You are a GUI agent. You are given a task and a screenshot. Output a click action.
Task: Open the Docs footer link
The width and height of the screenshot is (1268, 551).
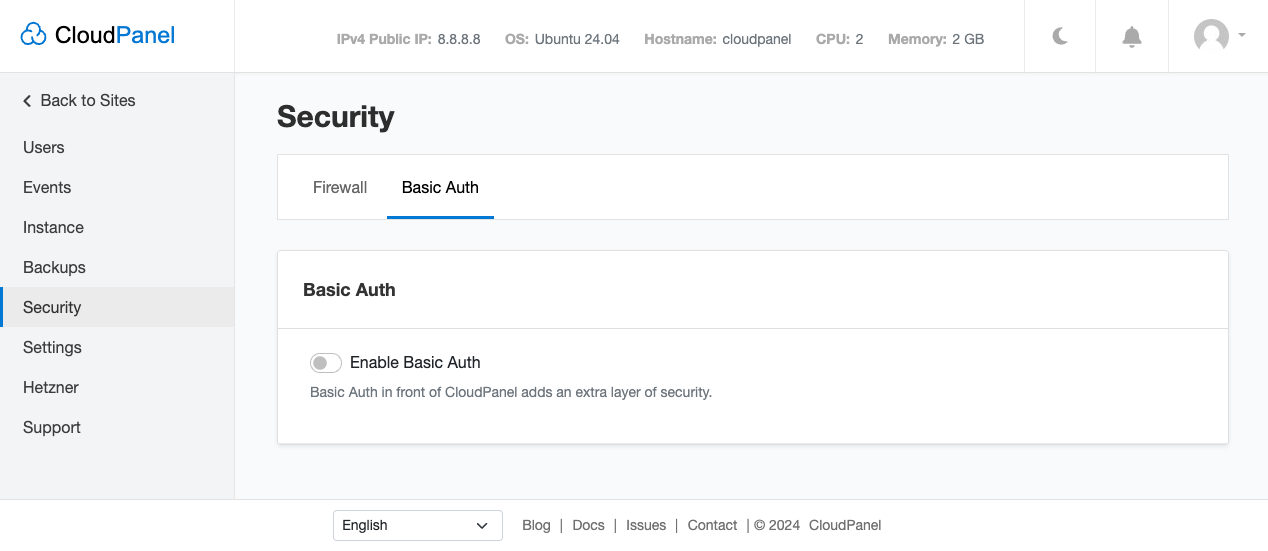pos(588,525)
